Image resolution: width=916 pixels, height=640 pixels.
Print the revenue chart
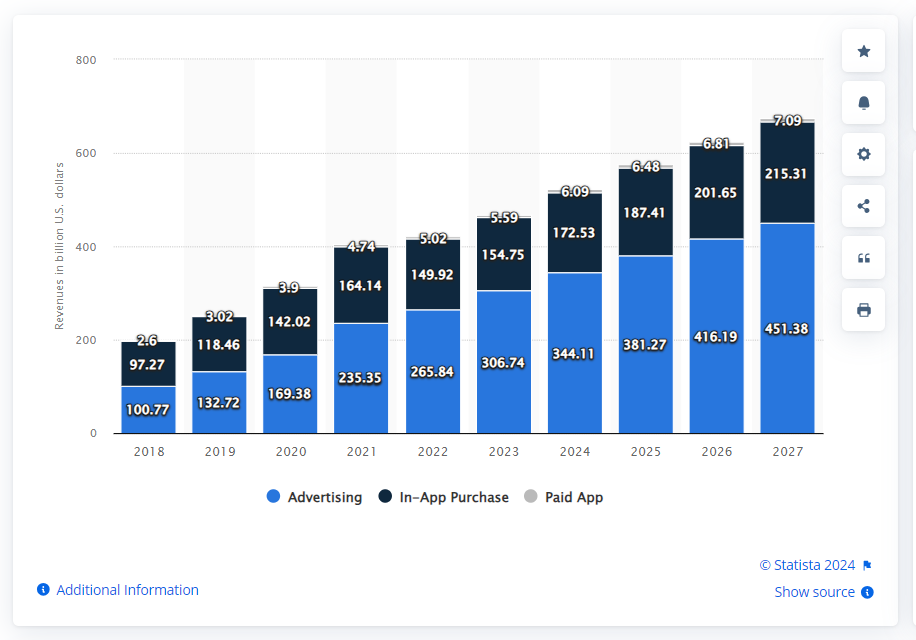click(862, 310)
